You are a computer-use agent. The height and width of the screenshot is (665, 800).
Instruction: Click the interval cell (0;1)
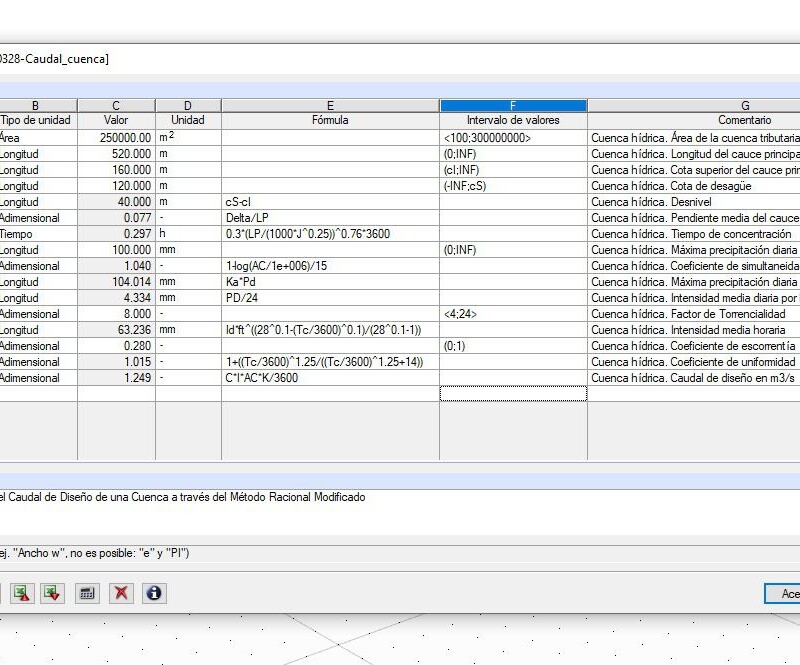click(x=513, y=346)
